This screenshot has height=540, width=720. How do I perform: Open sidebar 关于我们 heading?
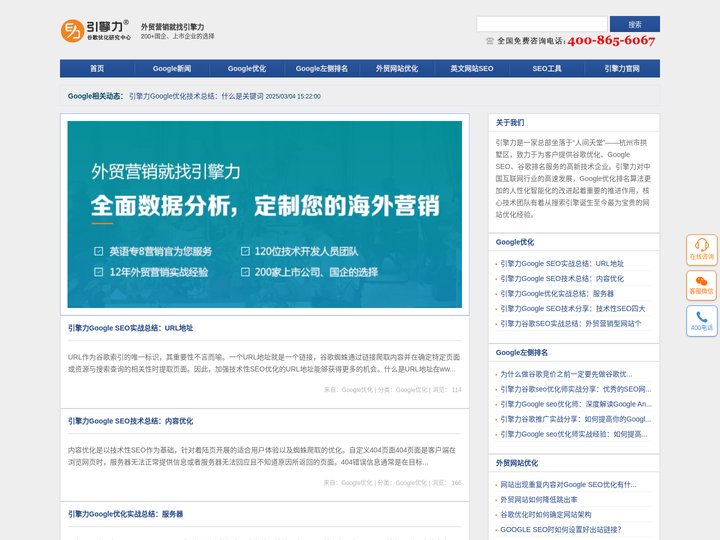point(510,123)
